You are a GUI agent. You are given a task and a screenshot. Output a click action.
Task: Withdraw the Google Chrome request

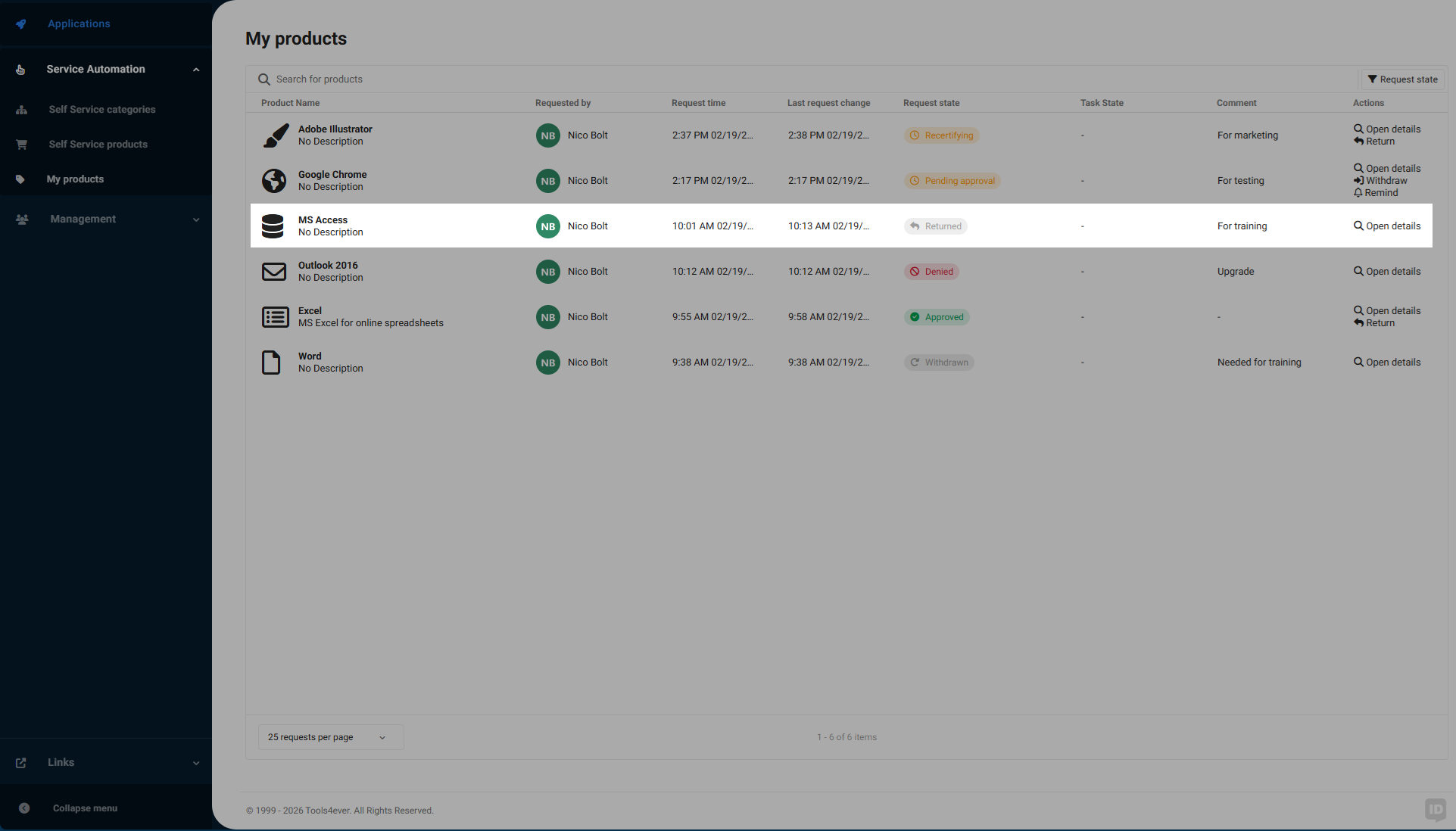coord(1380,180)
